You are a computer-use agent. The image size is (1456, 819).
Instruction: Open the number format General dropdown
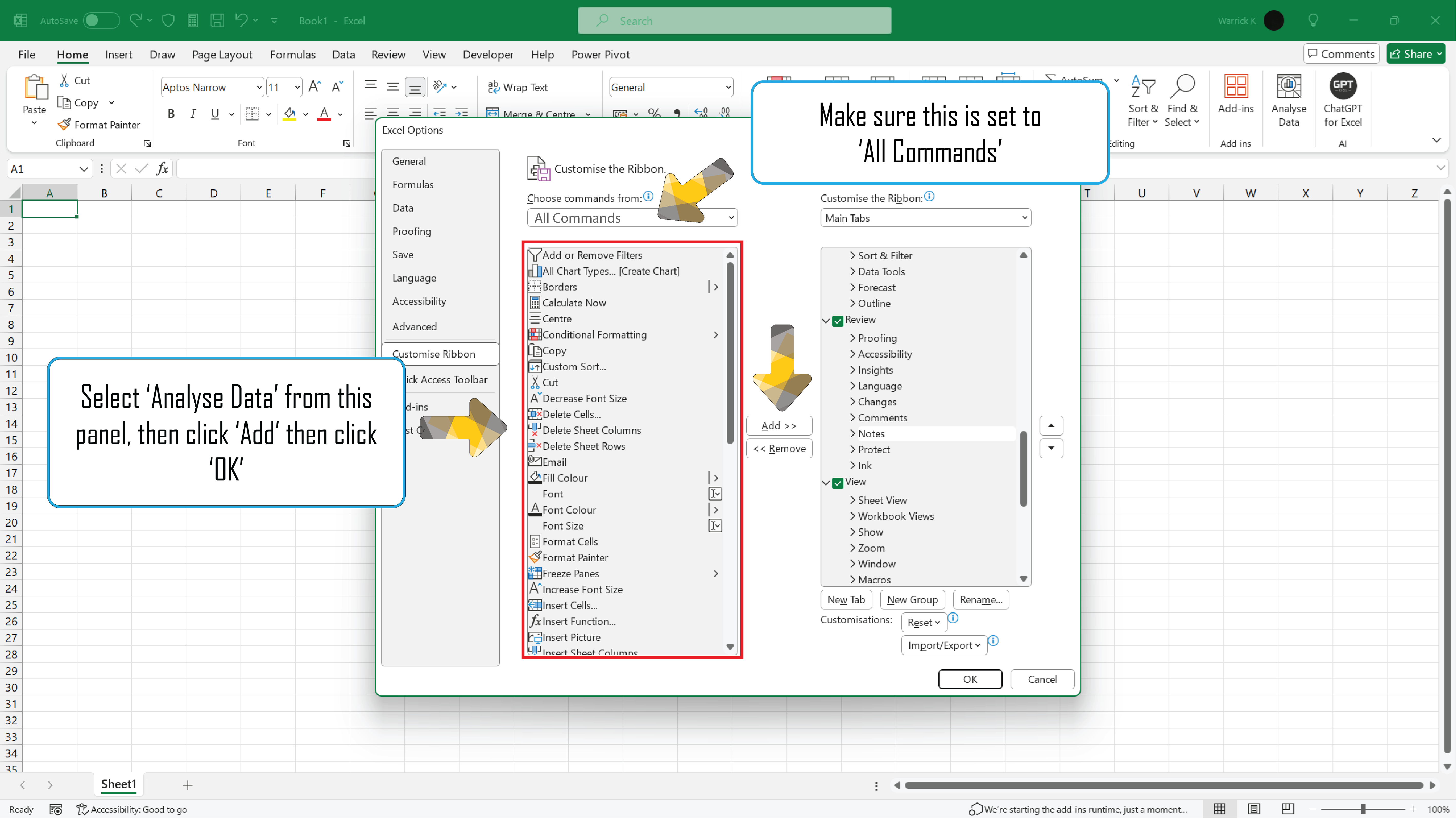(728, 87)
